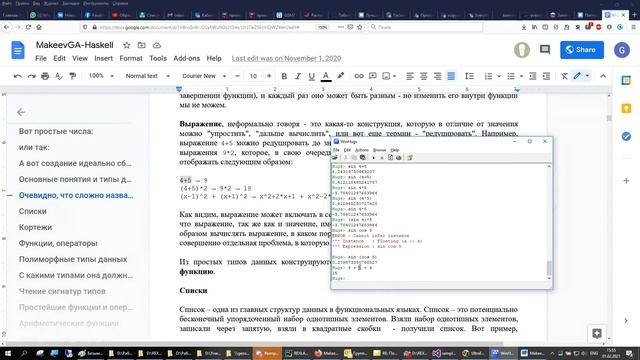The image size is (640, 360).
Task: Open the File menu in Docs
Action: pos(41,58)
